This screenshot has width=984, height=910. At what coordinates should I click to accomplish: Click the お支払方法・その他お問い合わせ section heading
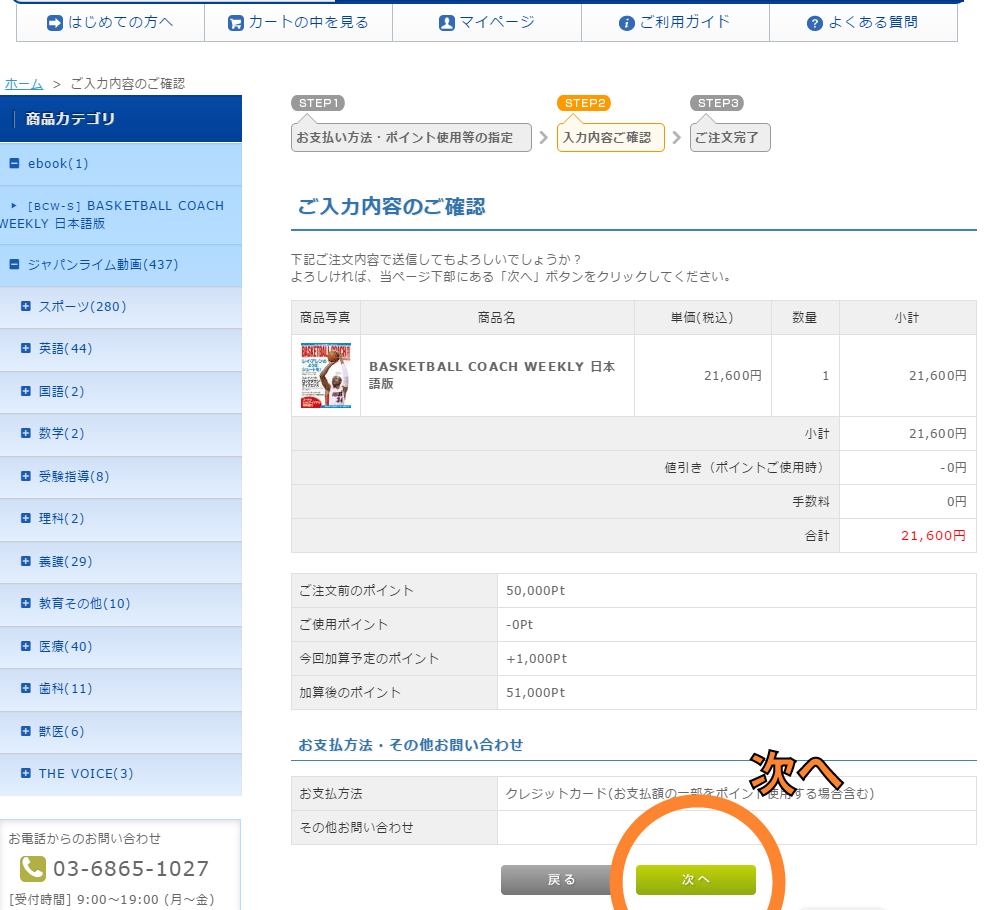click(x=410, y=745)
